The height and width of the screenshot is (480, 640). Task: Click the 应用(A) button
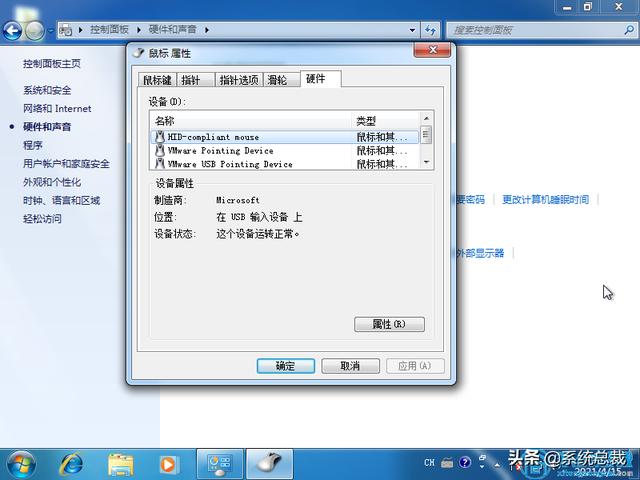[x=415, y=366]
